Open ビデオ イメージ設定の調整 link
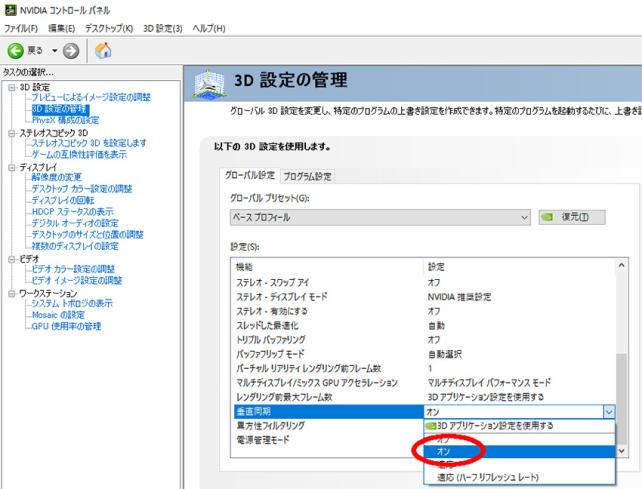 click(77, 281)
